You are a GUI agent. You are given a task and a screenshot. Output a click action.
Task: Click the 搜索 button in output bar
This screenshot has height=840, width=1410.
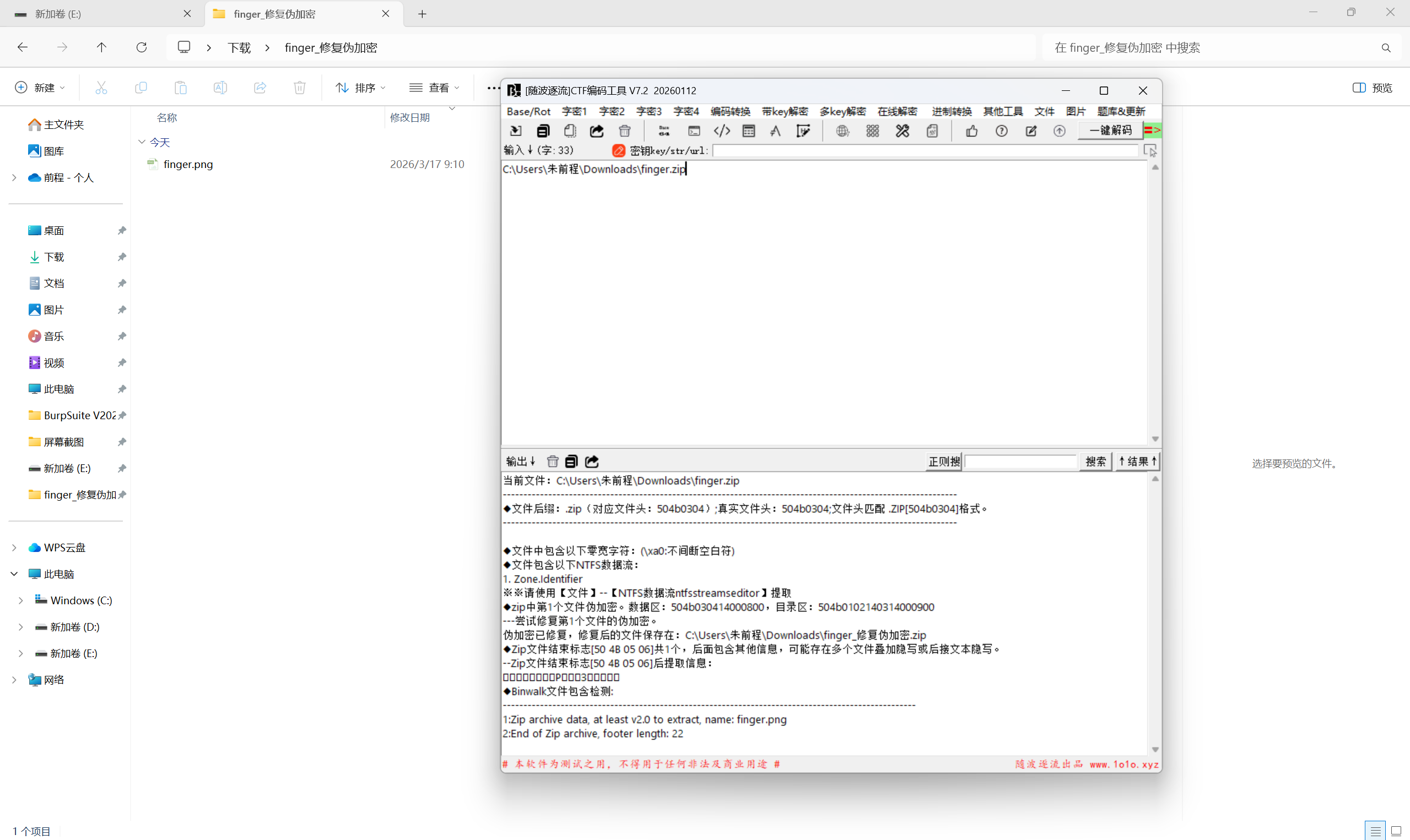pyautogui.click(x=1095, y=462)
